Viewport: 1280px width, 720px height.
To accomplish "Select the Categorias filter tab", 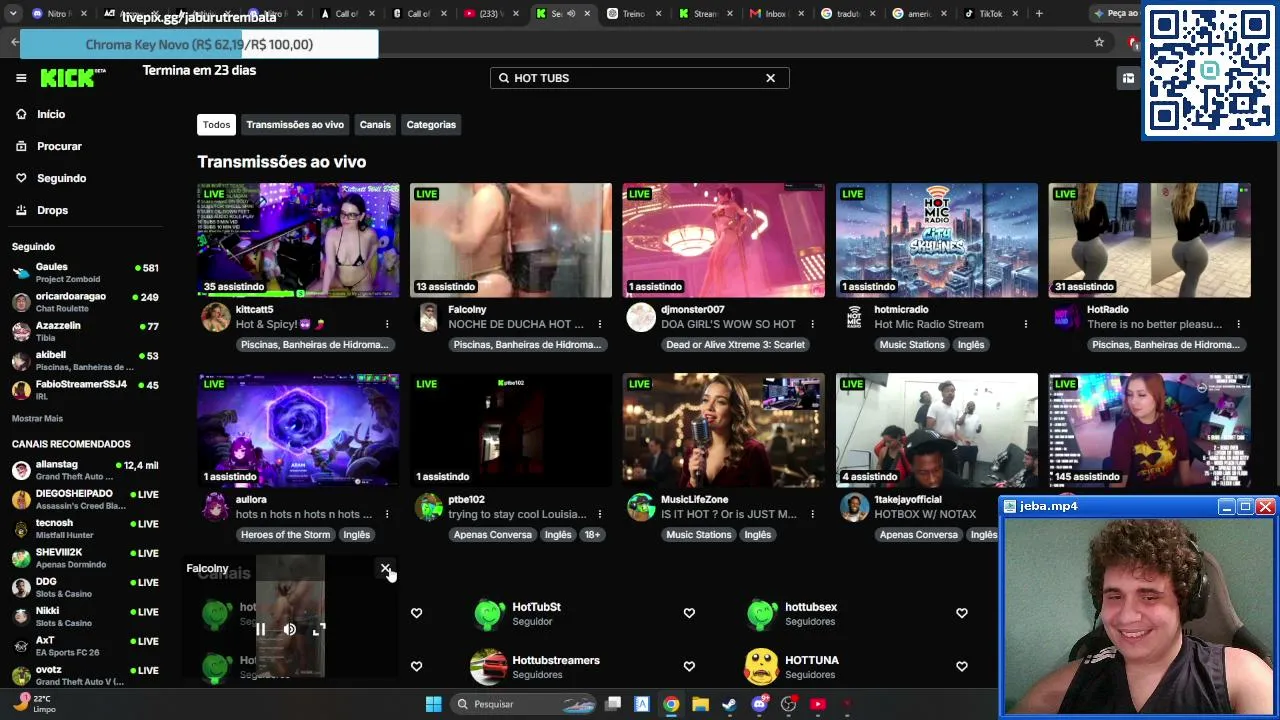I will [x=431, y=125].
